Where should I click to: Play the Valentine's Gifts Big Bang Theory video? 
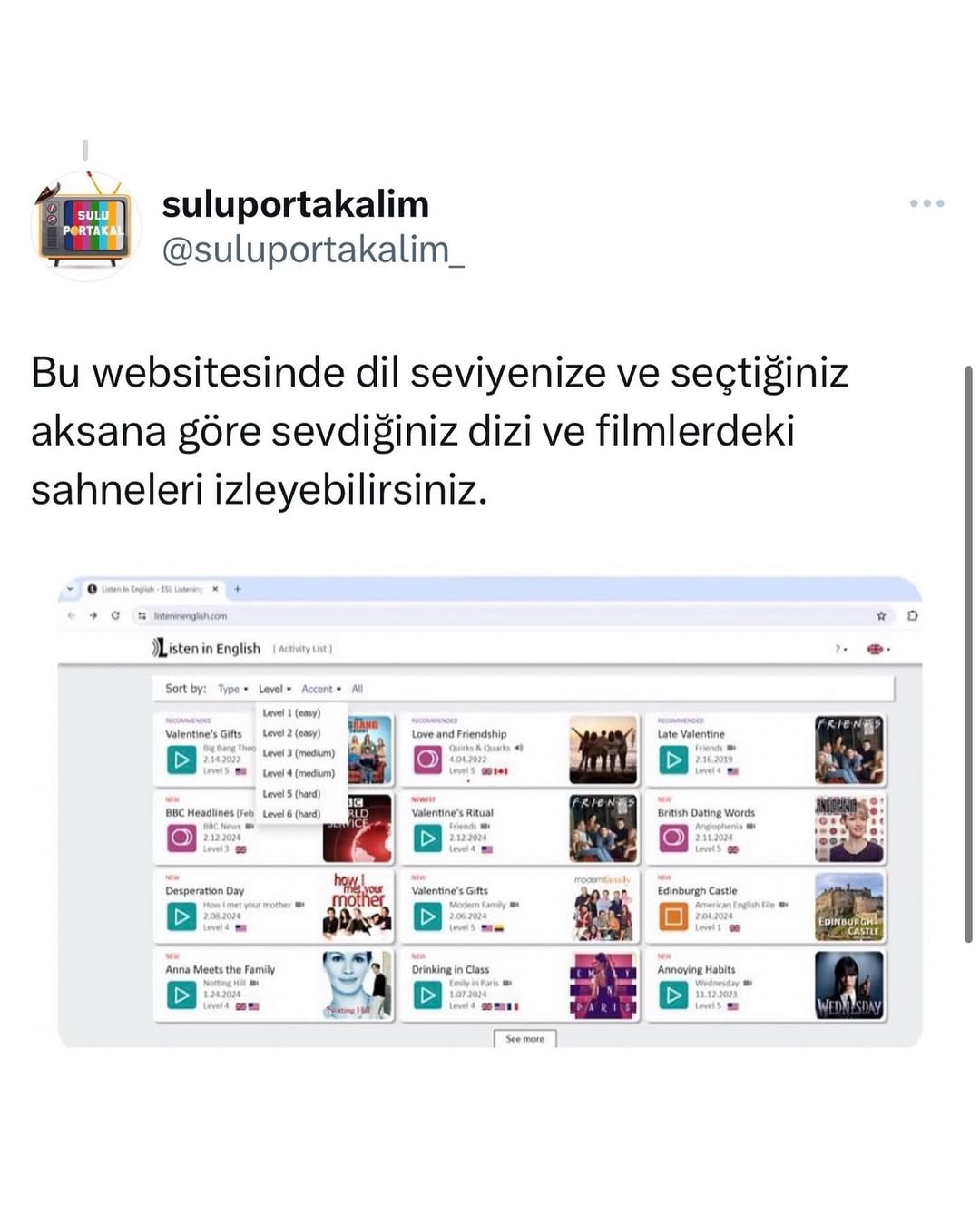(x=181, y=759)
